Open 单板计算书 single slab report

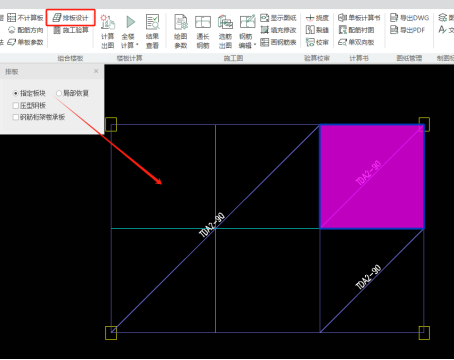click(359, 18)
